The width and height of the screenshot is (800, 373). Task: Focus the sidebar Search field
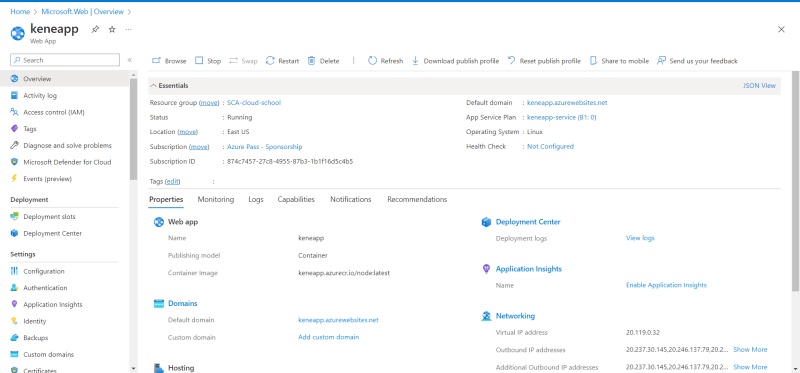click(65, 60)
